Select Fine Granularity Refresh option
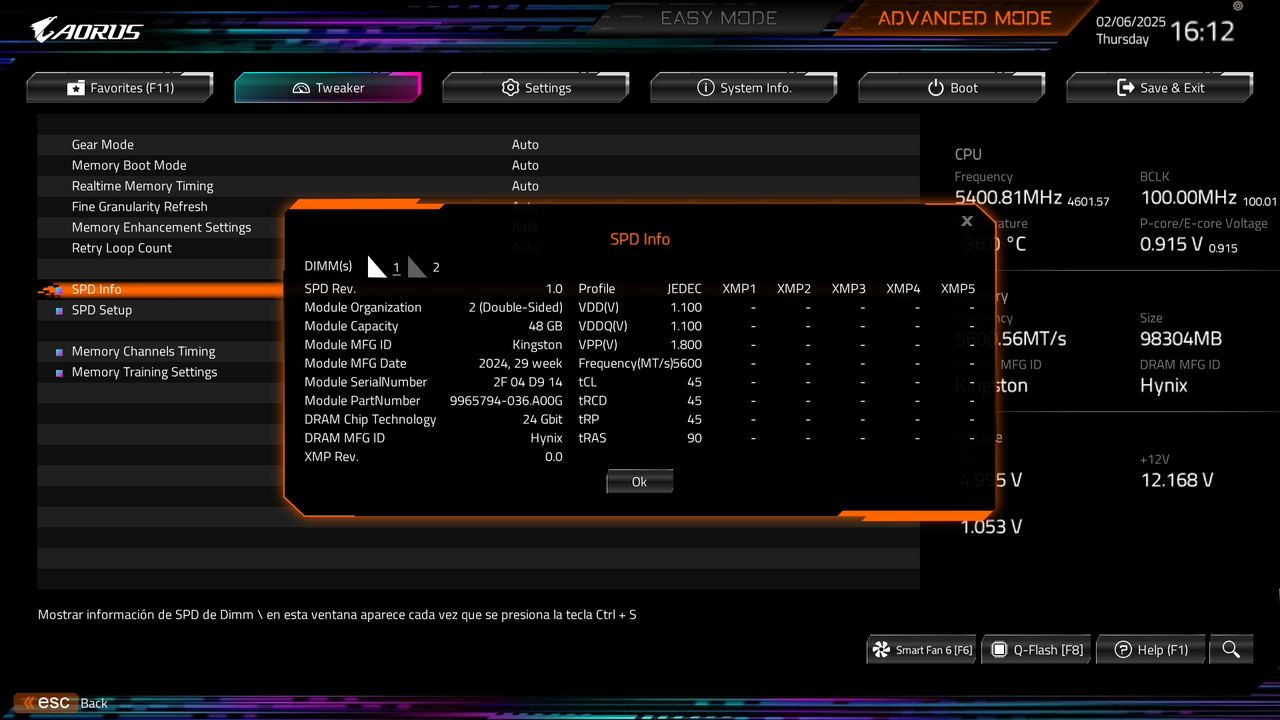1280x720 pixels. click(x=140, y=207)
